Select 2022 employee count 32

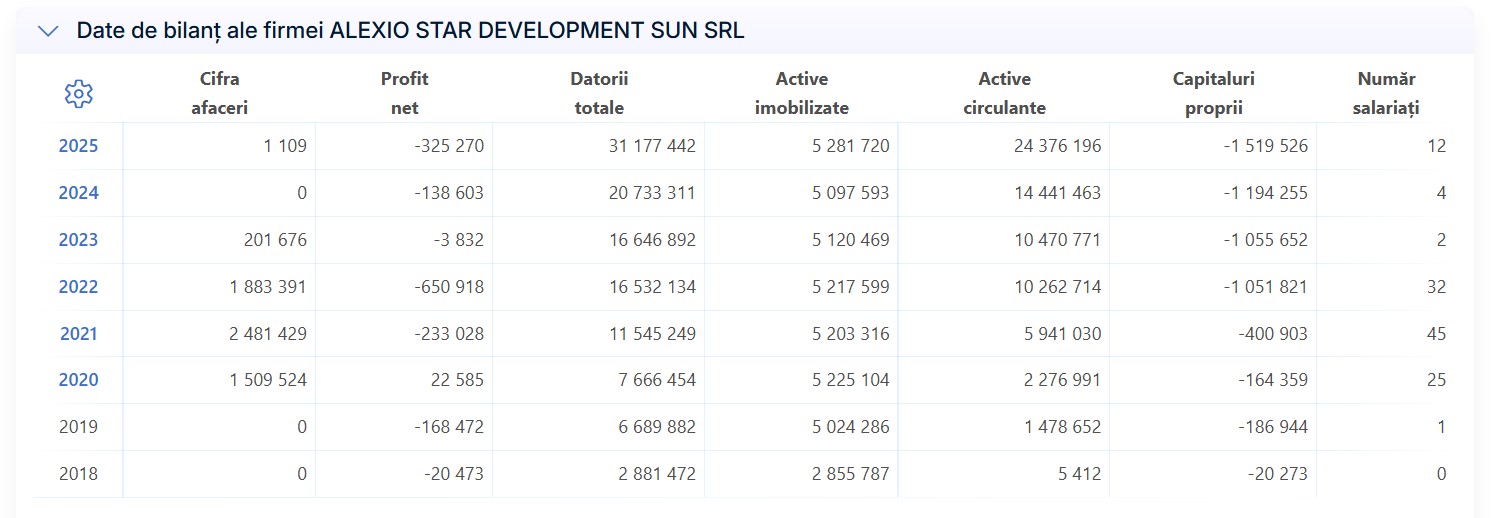[x=1436, y=287]
